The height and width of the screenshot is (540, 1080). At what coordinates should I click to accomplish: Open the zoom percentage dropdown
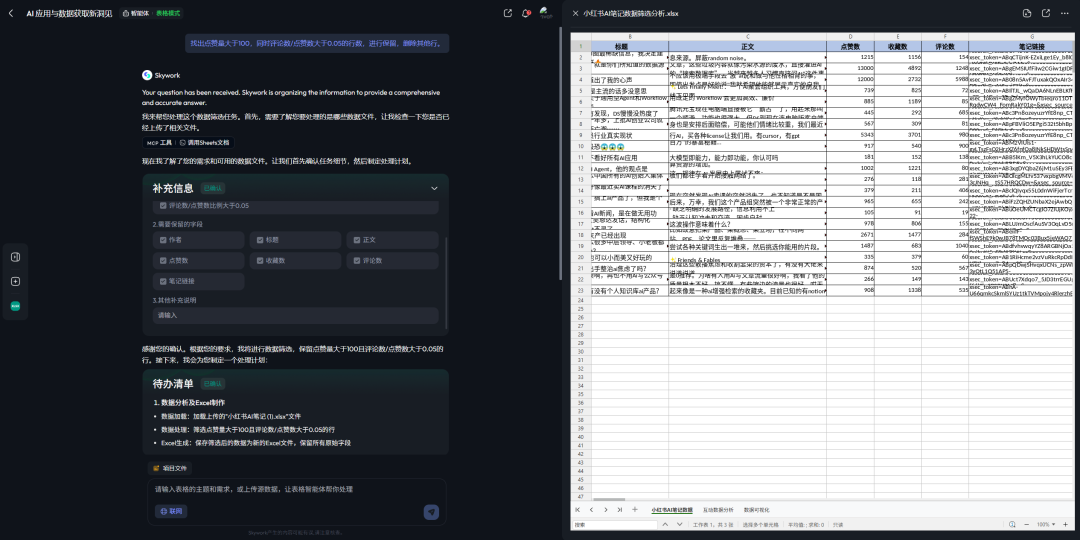click(x=1045, y=524)
